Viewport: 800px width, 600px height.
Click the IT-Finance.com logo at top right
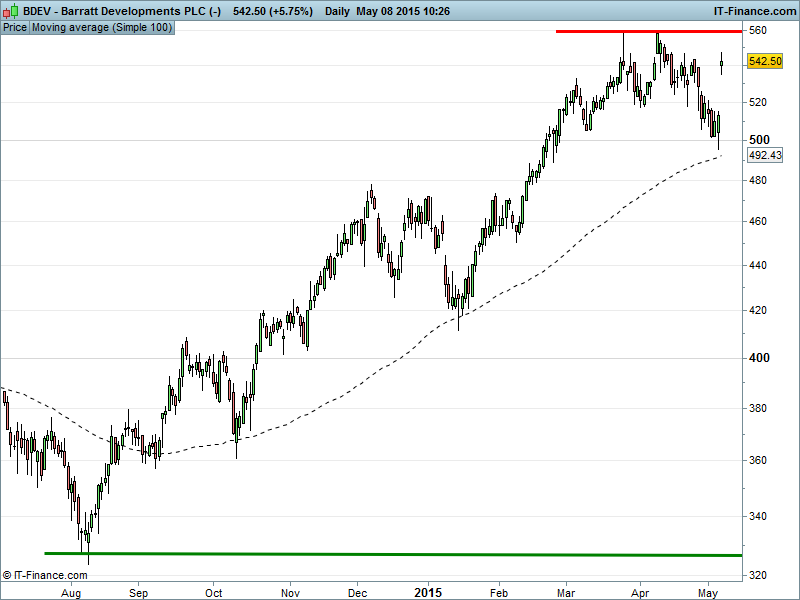point(753,11)
